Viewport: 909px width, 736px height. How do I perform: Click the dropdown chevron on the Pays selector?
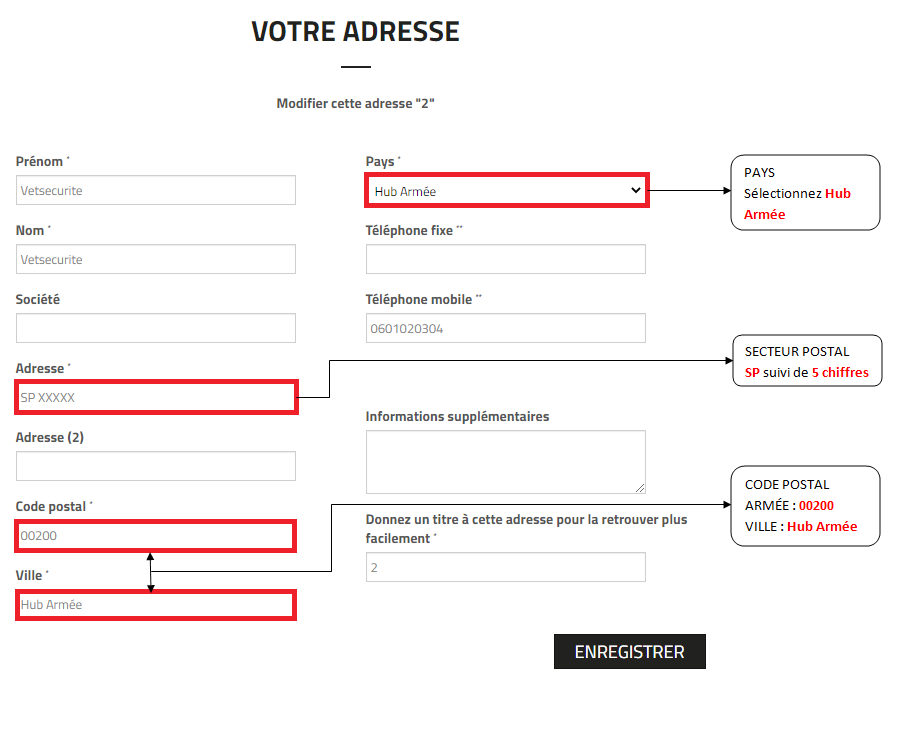pyautogui.click(x=636, y=189)
